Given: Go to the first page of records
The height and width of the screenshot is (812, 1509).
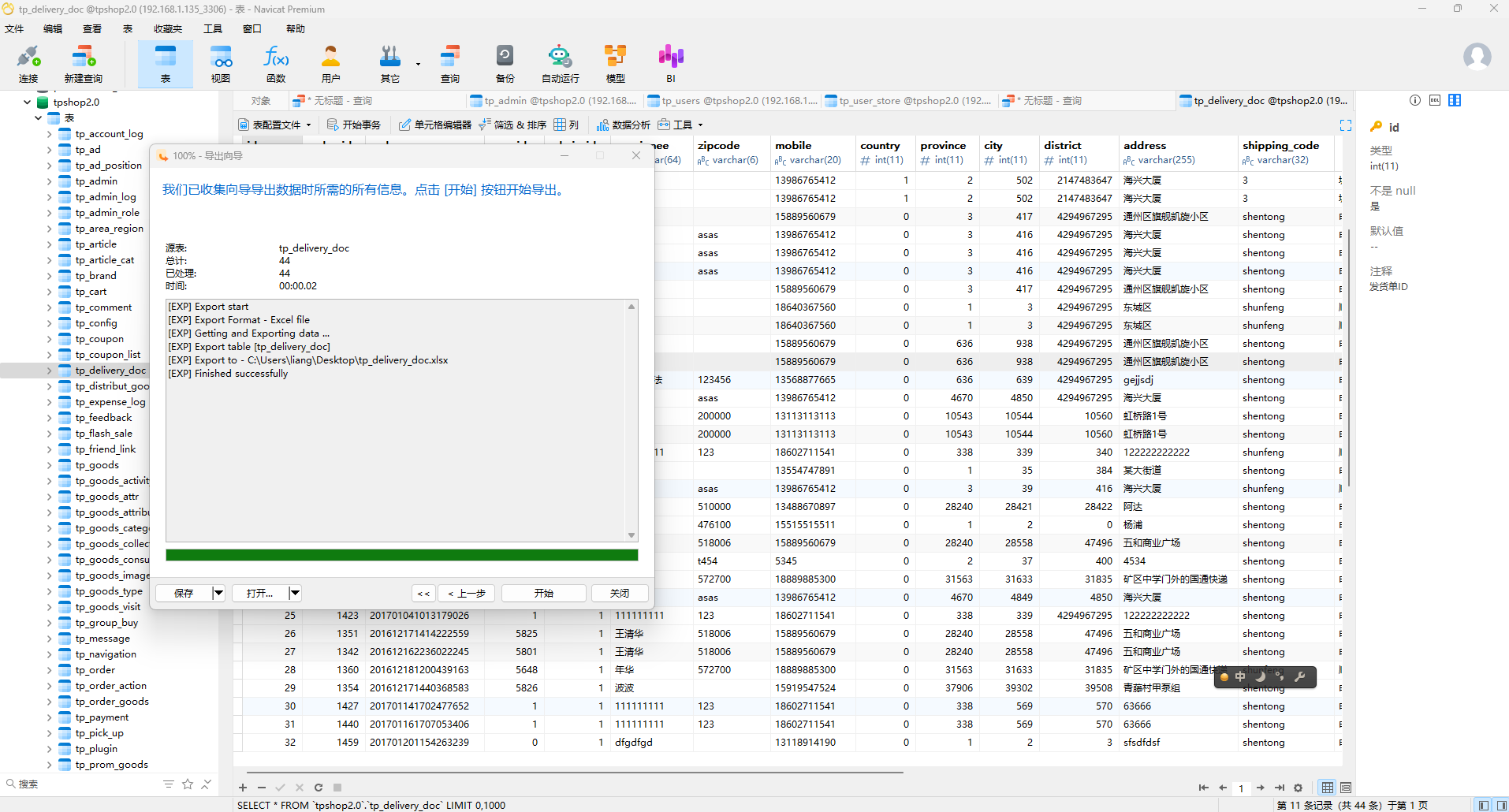Looking at the screenshot, I should [x=1203, y=788].
